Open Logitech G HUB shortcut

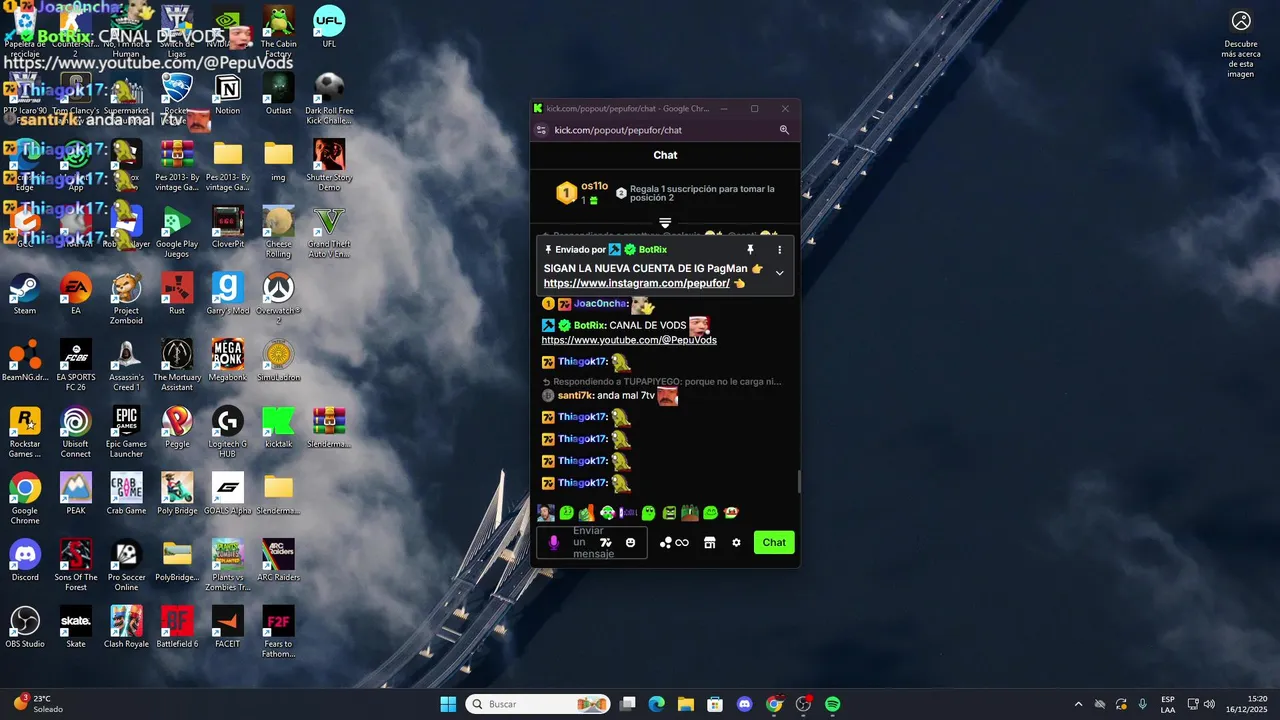(228, 432)
